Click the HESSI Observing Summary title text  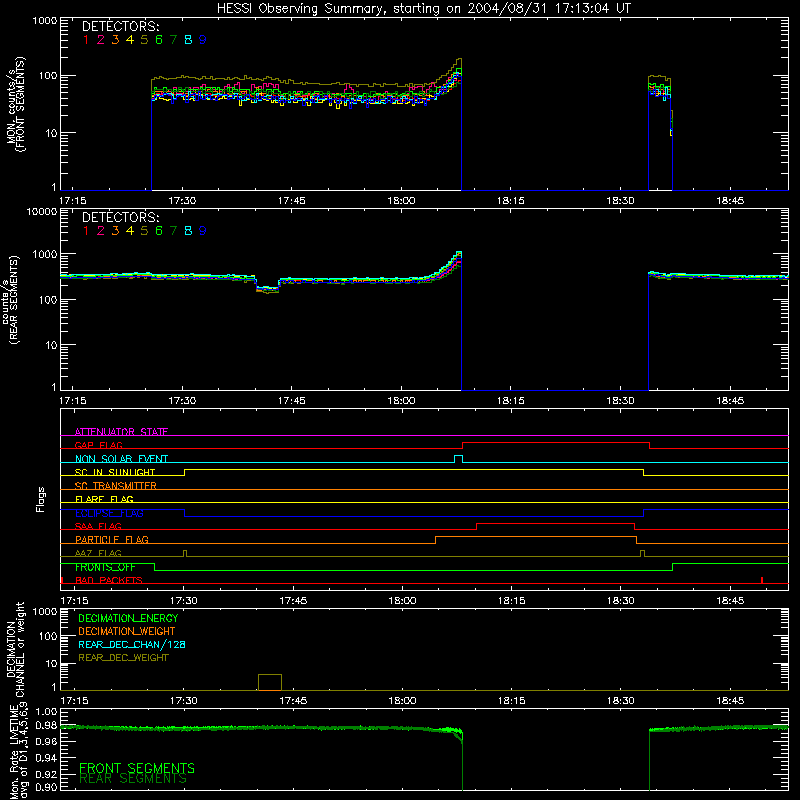pos(424,9)
